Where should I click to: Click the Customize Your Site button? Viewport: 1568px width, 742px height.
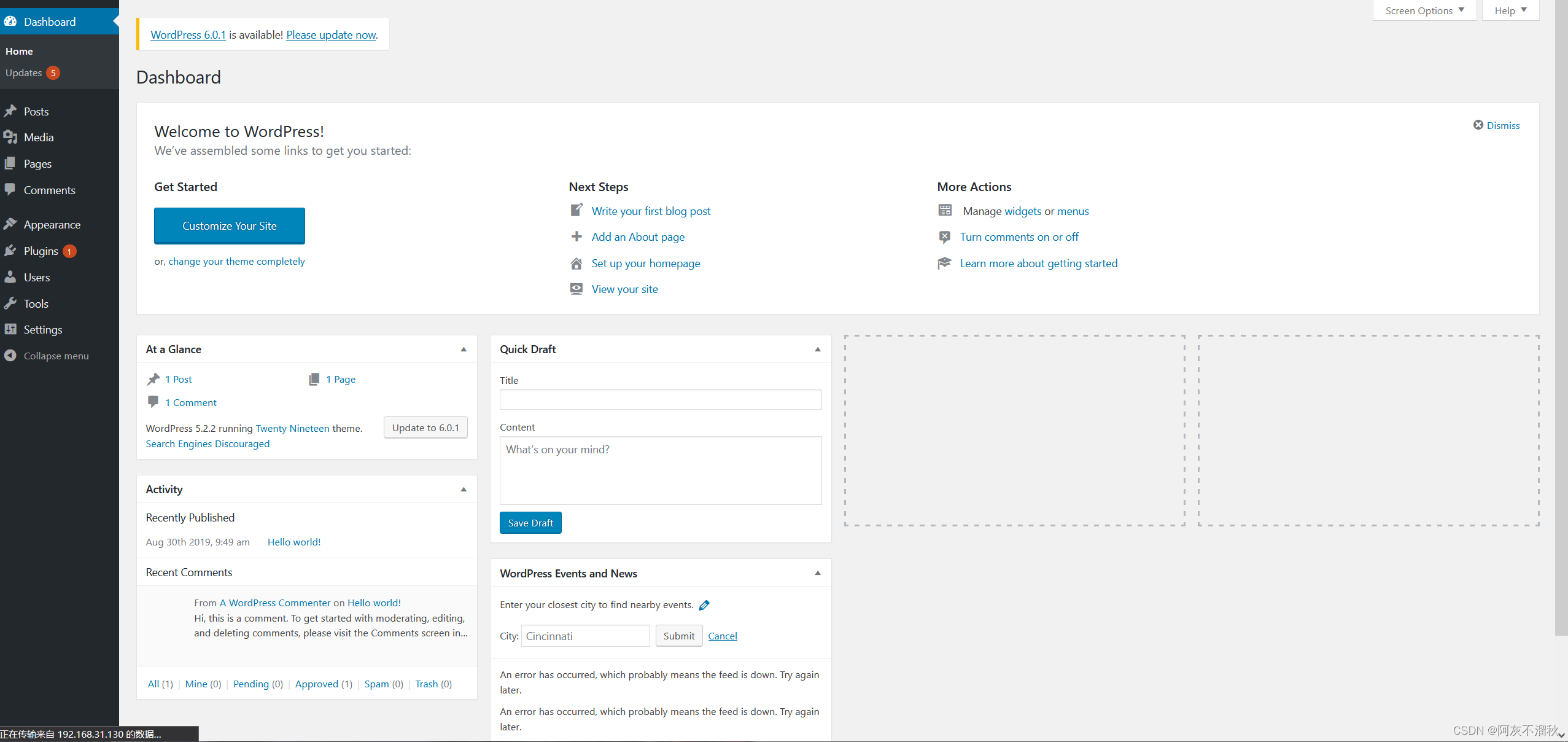(229, 225)
